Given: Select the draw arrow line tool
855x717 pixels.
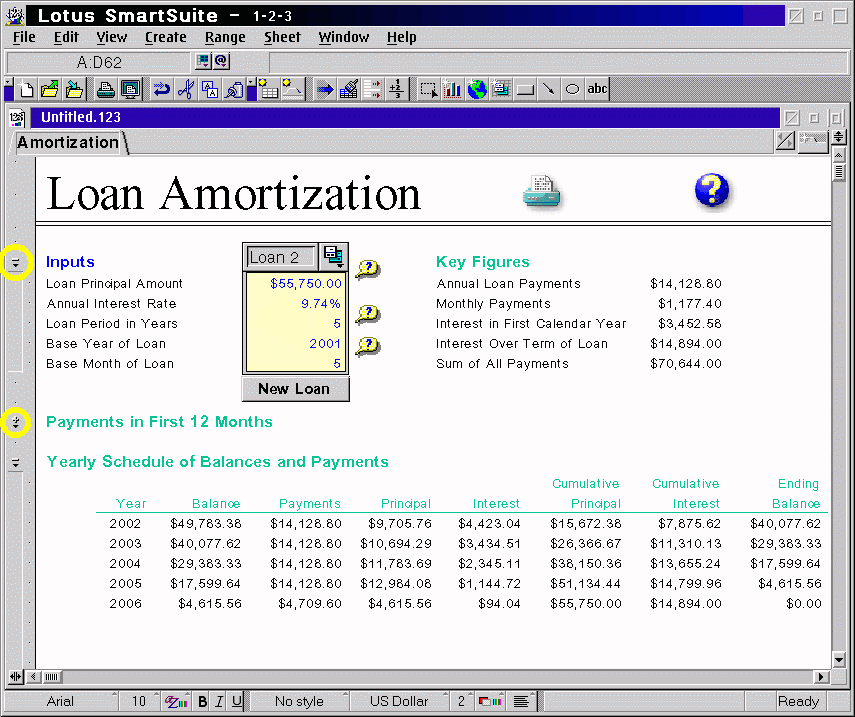Looking at the screenshot, I should pyautogui.click(x=549, y=89).
